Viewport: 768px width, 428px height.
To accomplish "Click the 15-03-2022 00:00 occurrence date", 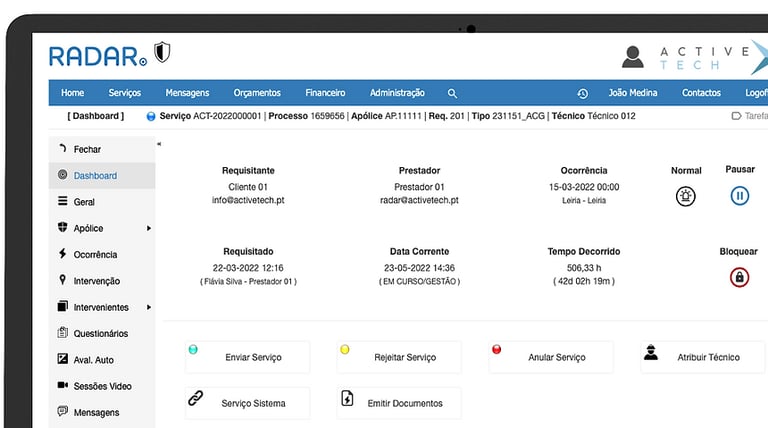I will 584,187.
